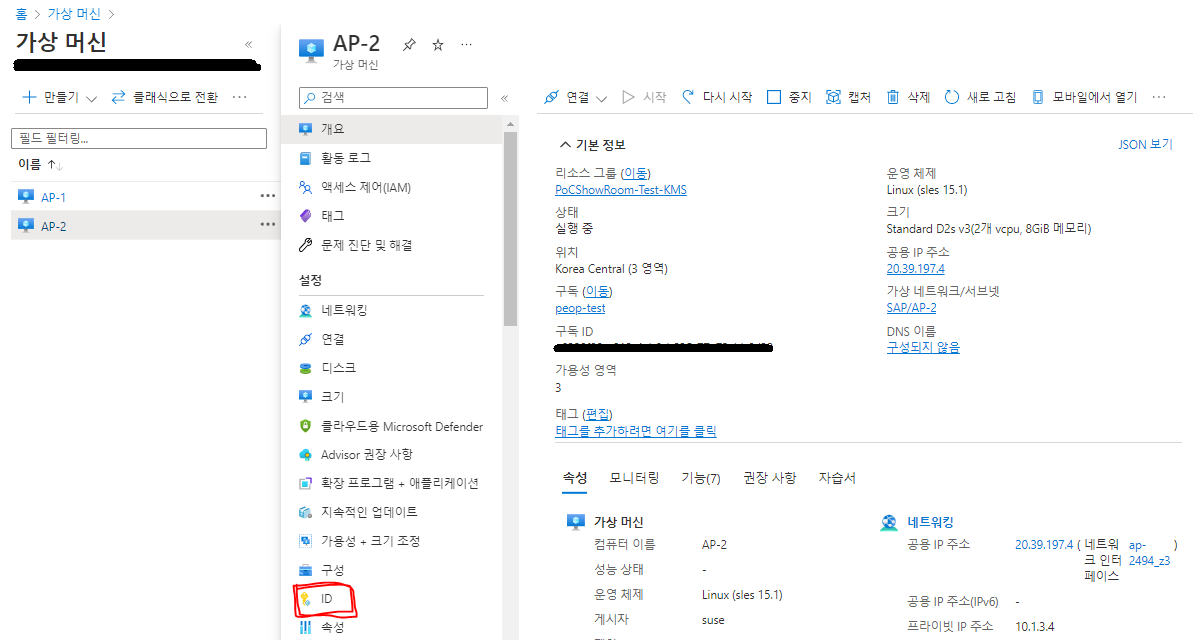This screenshot has width=1193, height=640.
Task: Open the ellipsis menu for AP-2 row
Action: (x=267, y=224)
